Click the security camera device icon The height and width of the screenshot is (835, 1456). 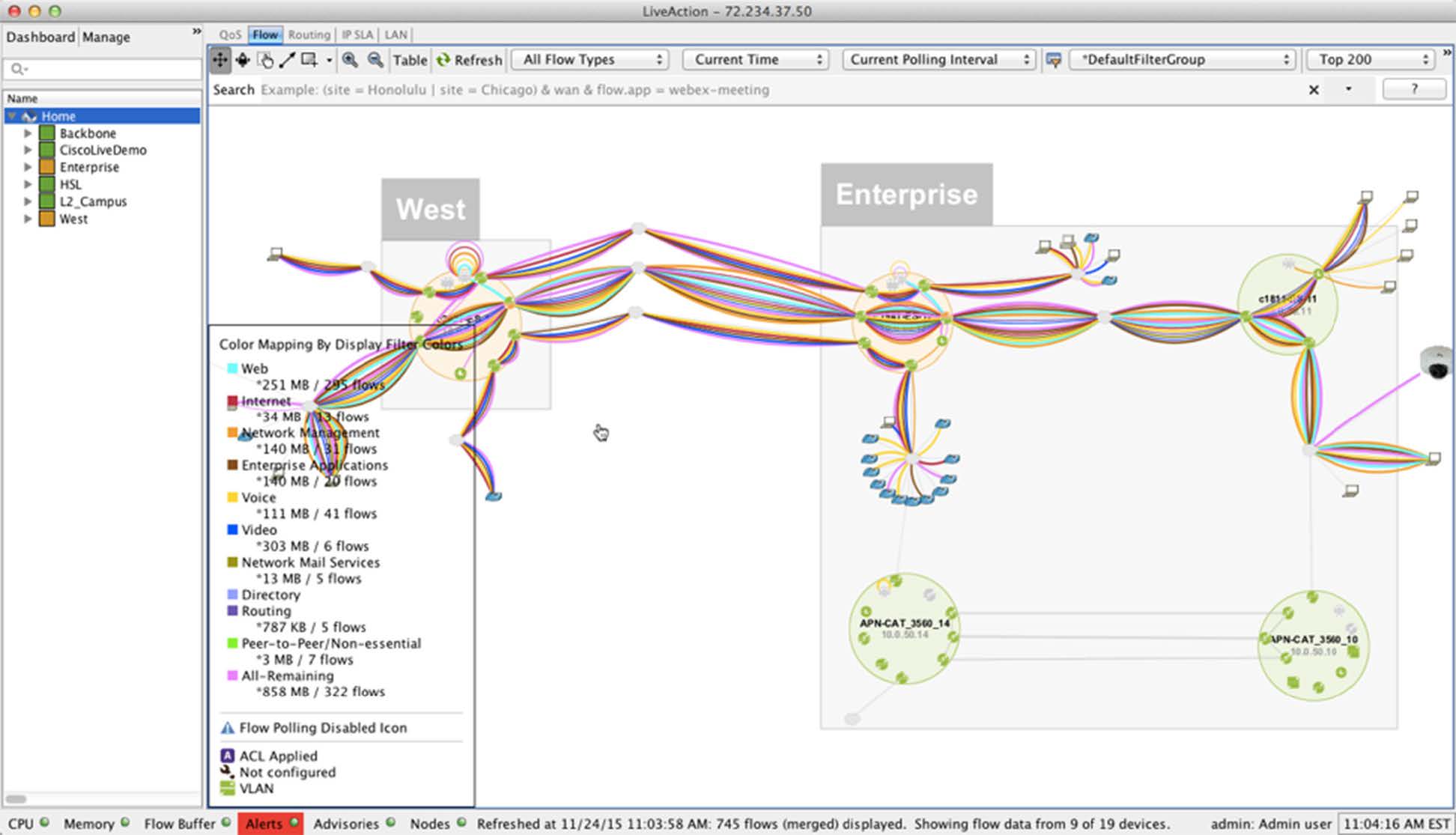coord(1437,363)
